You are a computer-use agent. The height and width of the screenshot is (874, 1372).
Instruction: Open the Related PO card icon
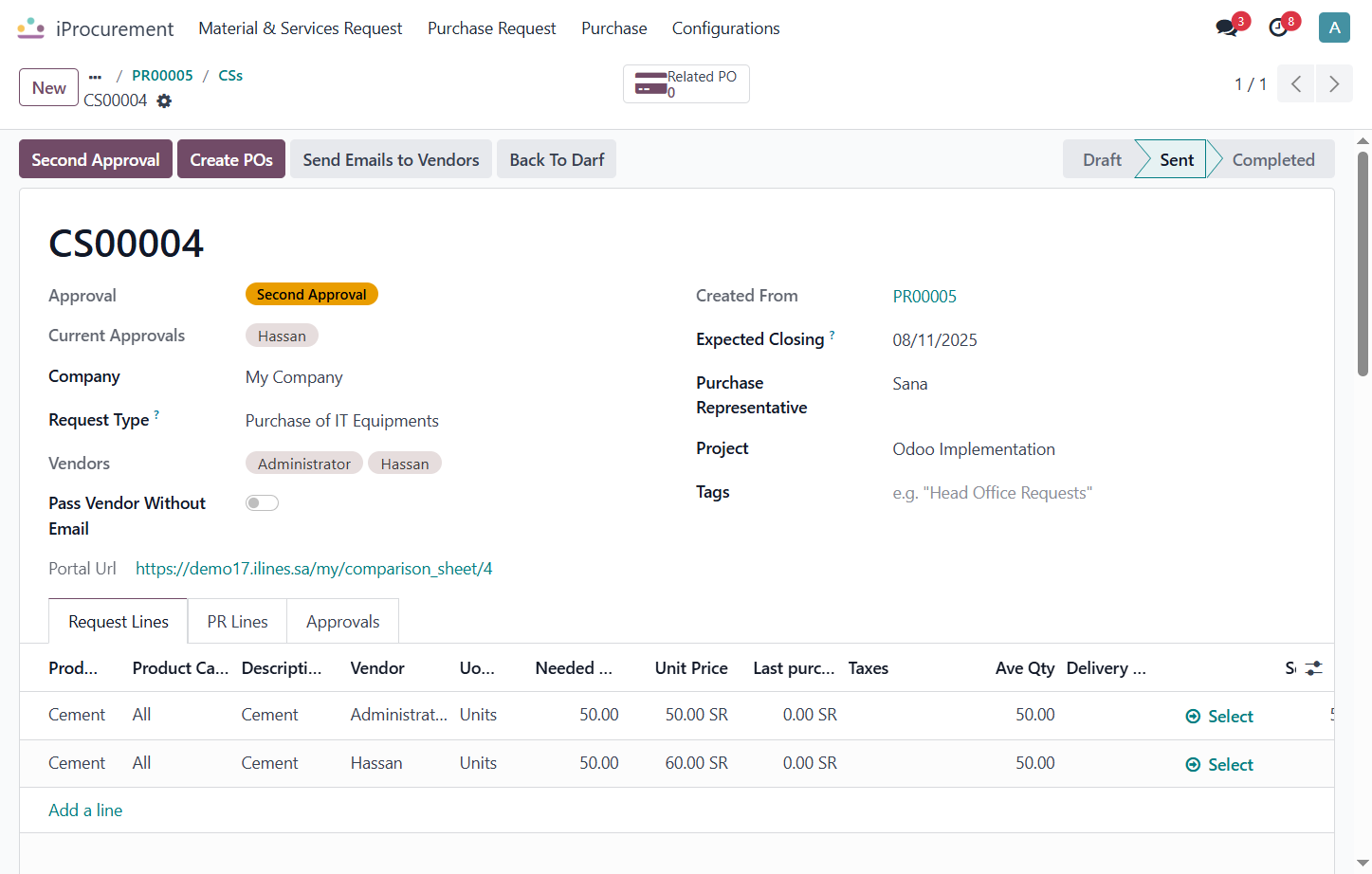(650, 83)
